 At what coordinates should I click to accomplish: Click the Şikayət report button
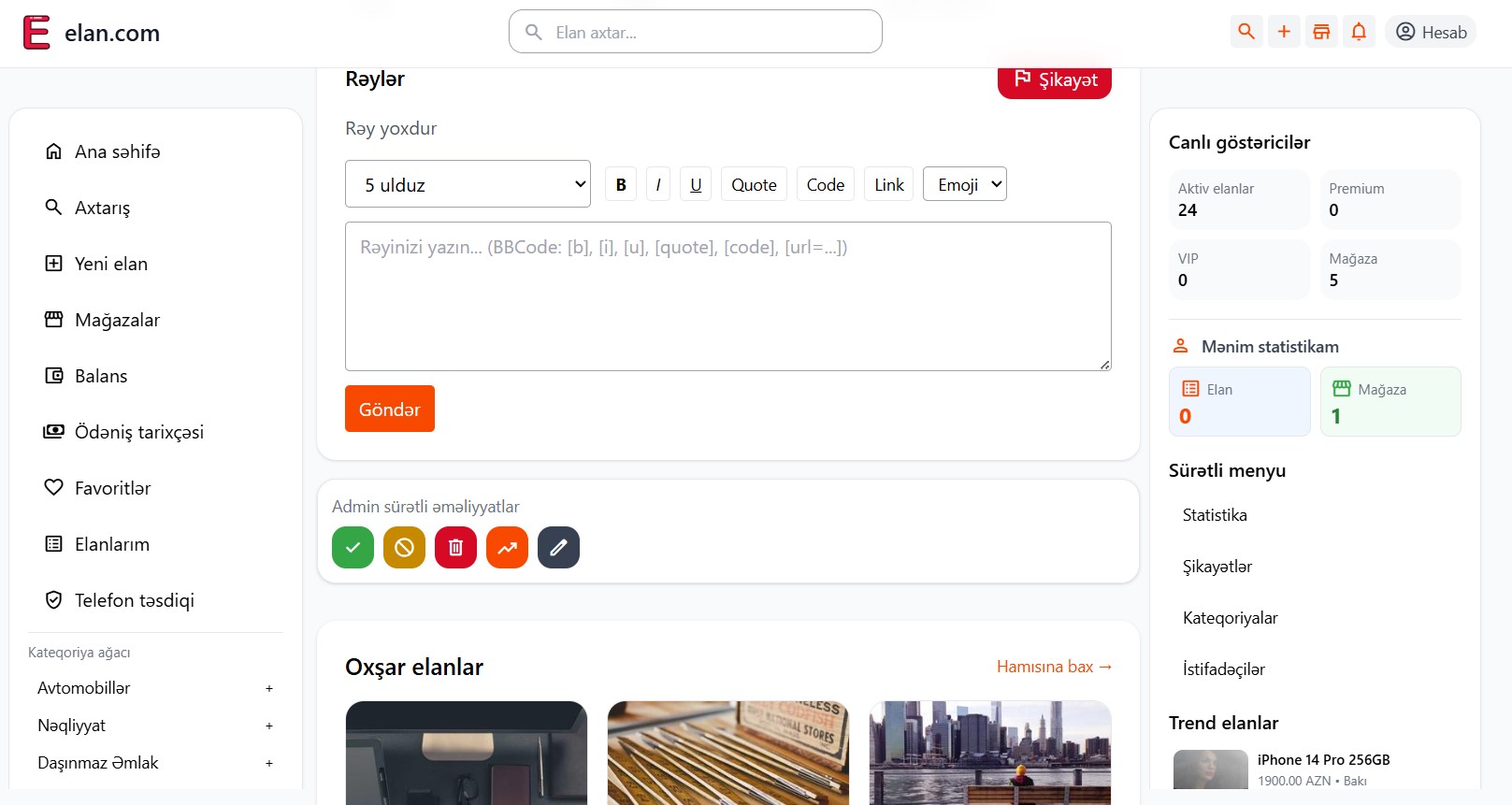coord(1054,80)
